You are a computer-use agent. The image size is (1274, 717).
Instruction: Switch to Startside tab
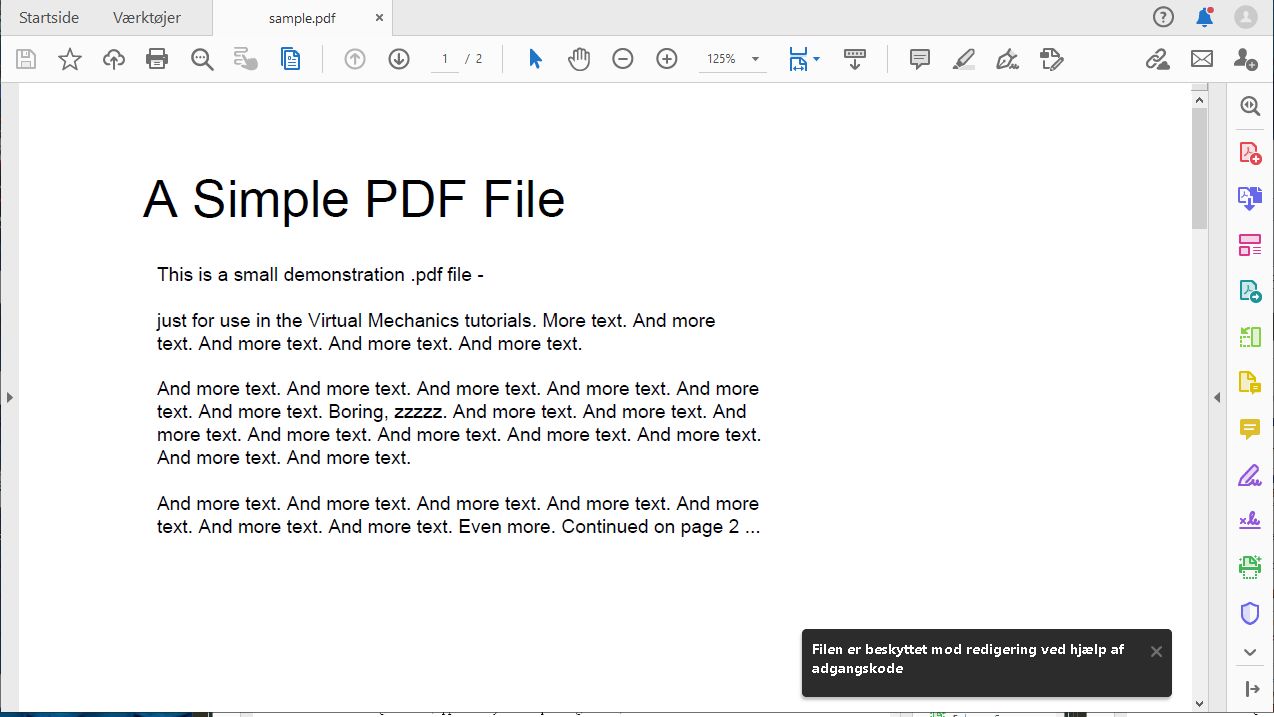point(49,18)
